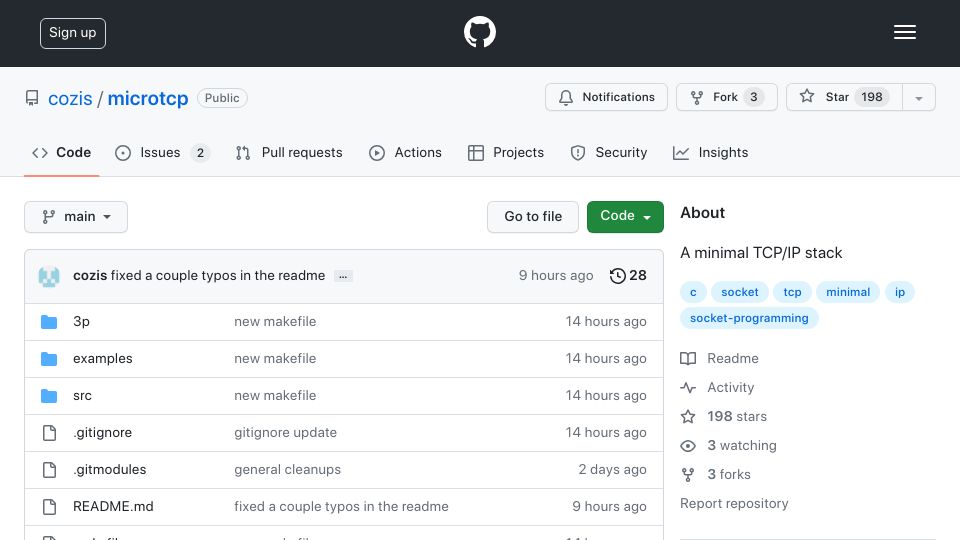
Task: Click the src folder icon
Action: click(49, 396)
